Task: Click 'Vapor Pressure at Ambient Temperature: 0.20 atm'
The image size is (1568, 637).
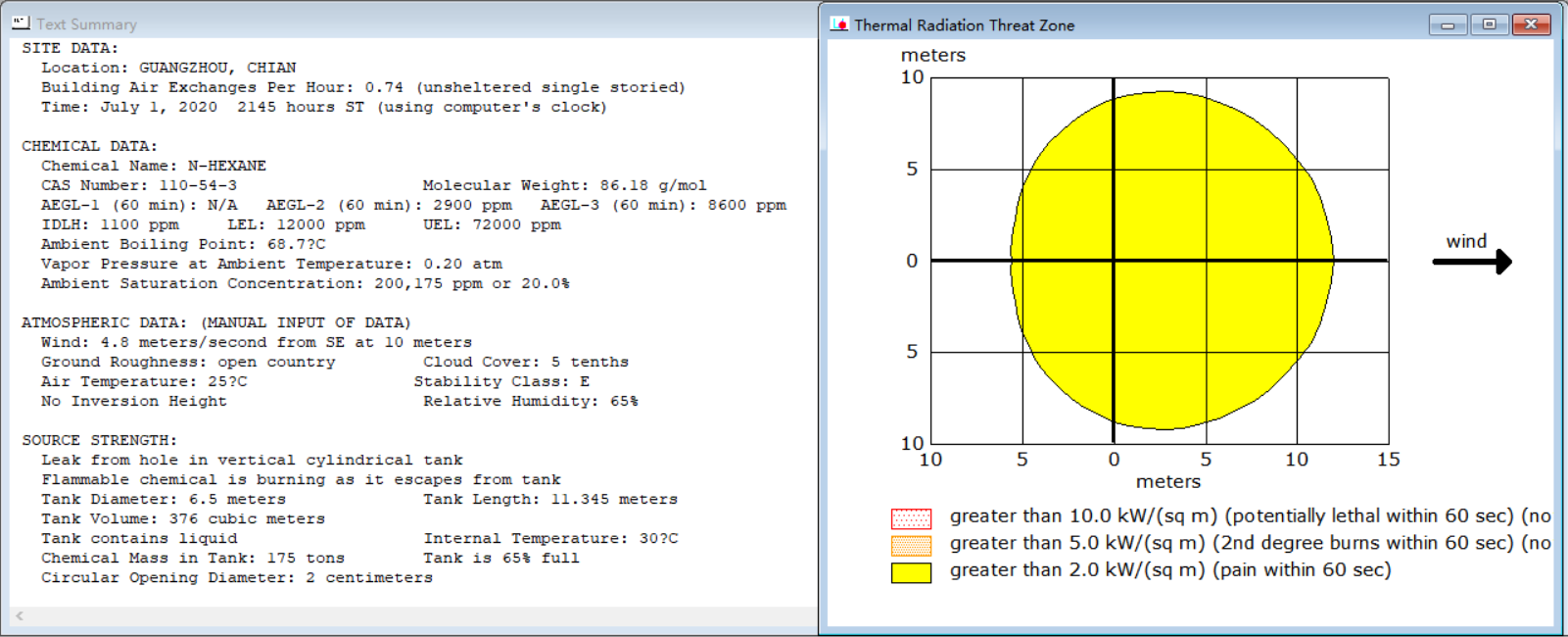Action: point(271,264)
